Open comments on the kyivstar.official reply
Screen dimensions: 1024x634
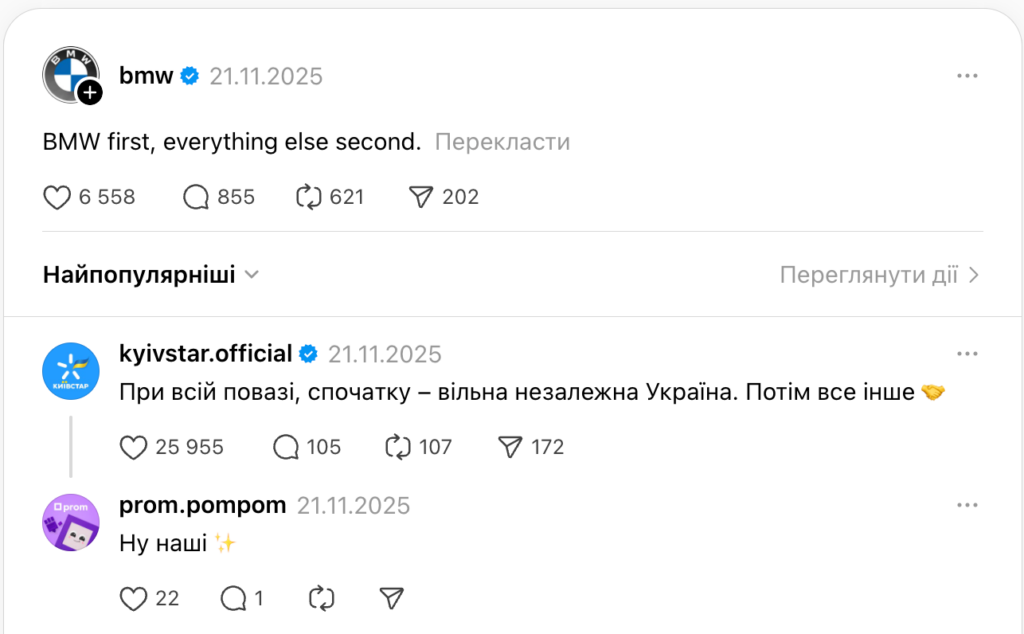286,447
